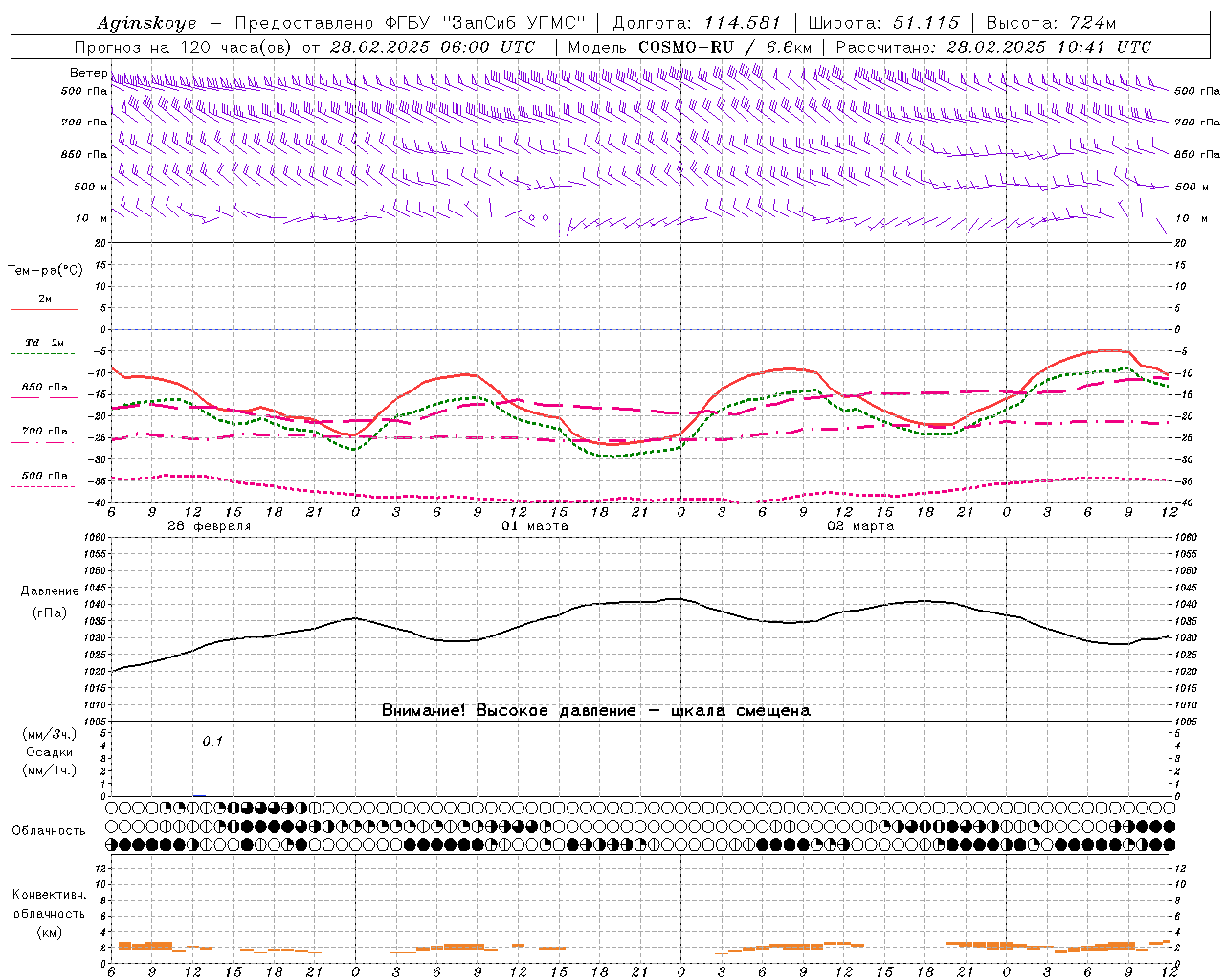
Task: Click the station name "Aginskoye" in header
Action: click(x=146, y=23)
